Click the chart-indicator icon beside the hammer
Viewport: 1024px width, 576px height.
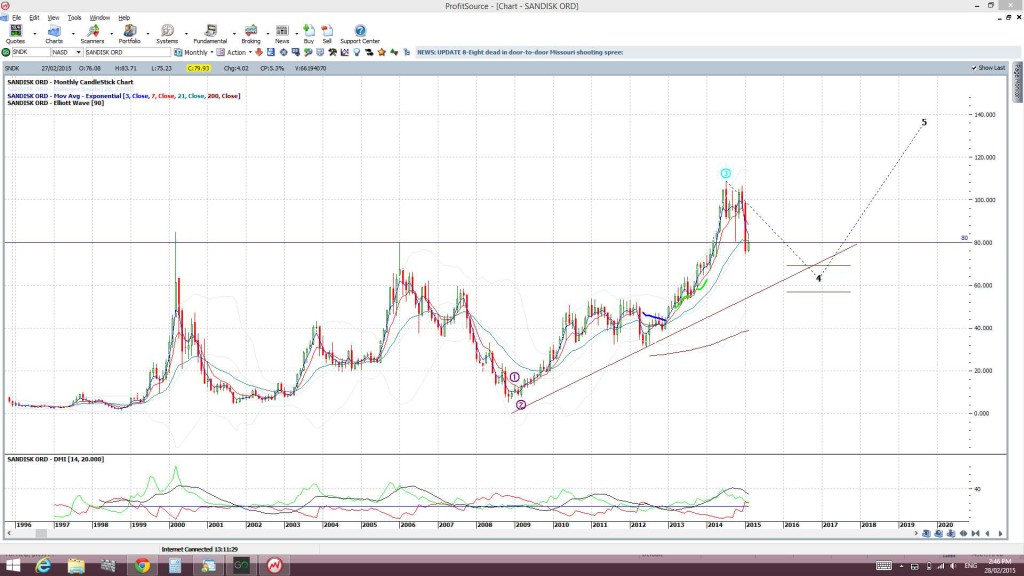coord(345,52)
